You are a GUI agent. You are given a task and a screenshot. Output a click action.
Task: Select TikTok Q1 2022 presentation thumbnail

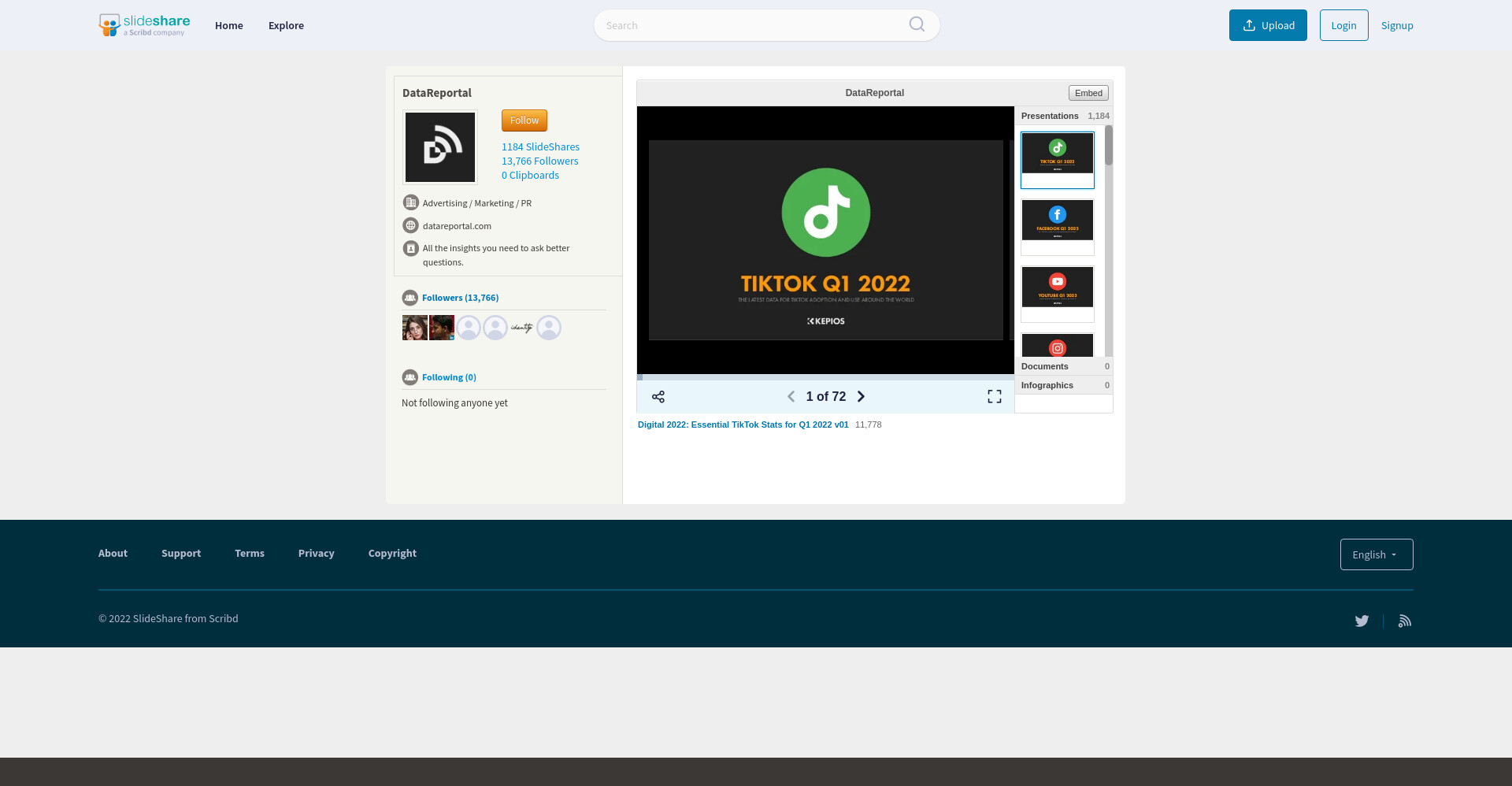(x=1058, y=160)
